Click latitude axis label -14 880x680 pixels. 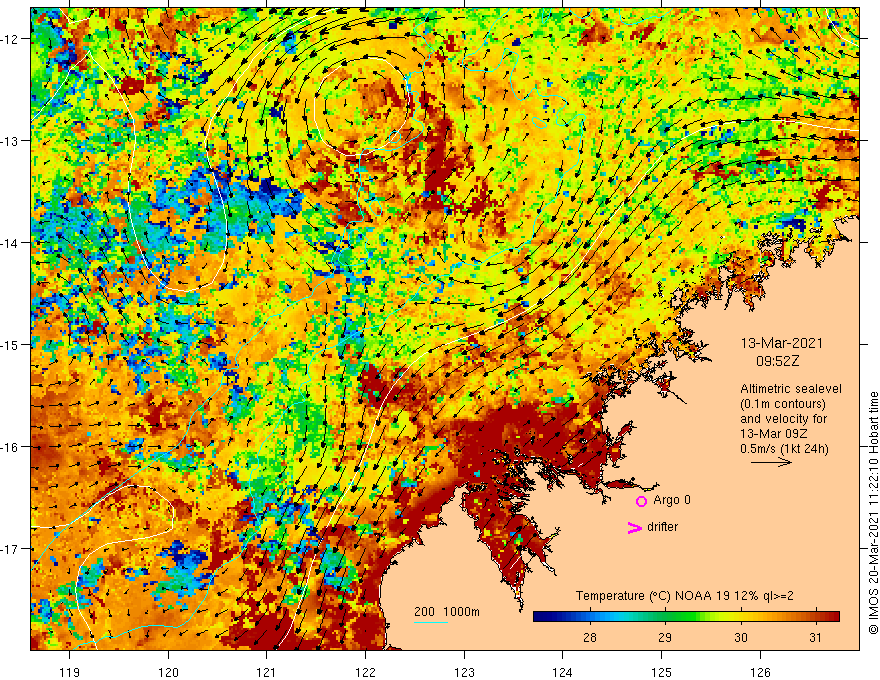[10, 243]
